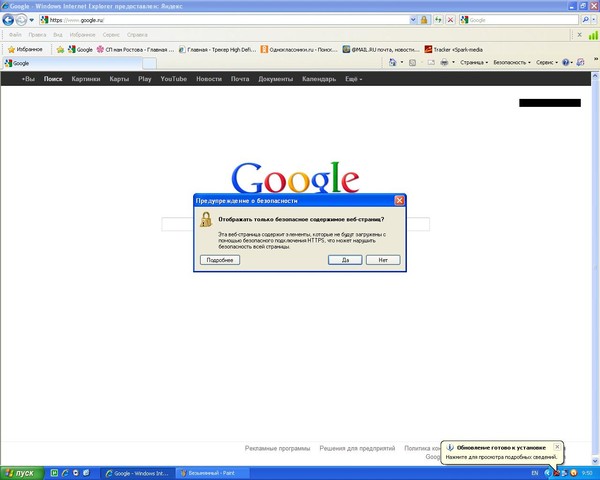Open the Безопасность dropdown menu

pyautogui.click(x=512, y=62)
